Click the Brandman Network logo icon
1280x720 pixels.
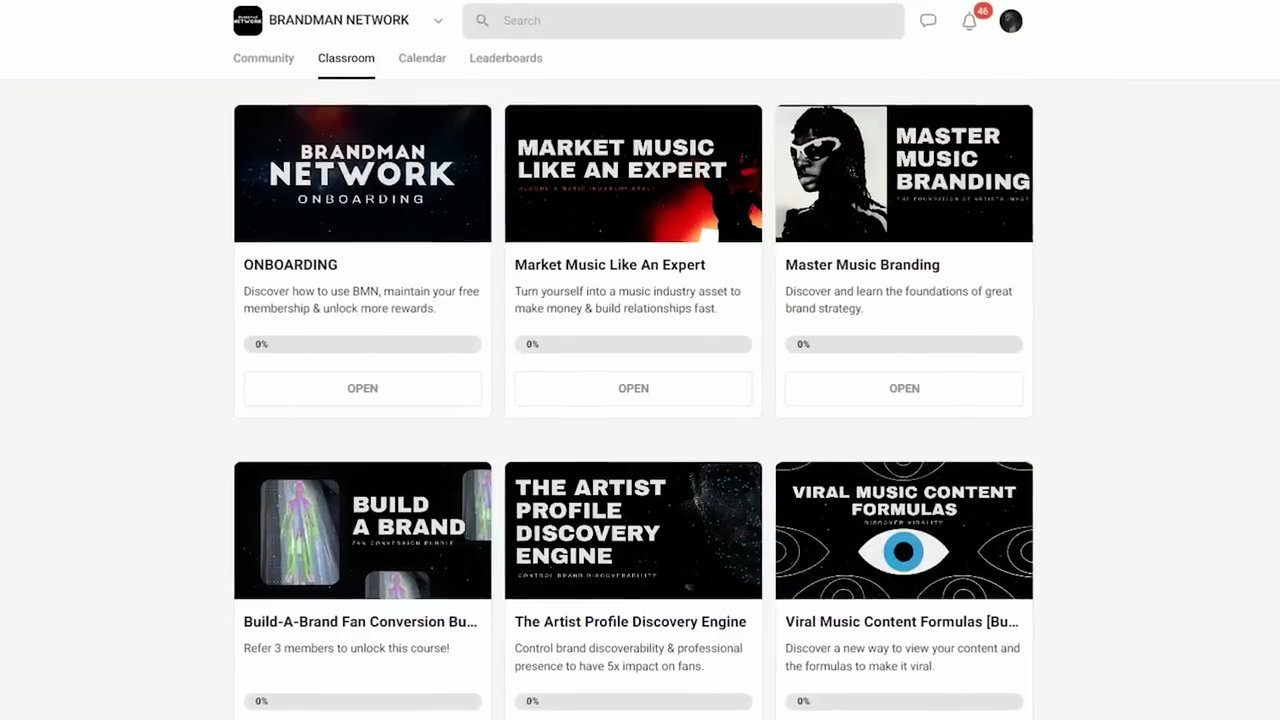click(248, 21)
